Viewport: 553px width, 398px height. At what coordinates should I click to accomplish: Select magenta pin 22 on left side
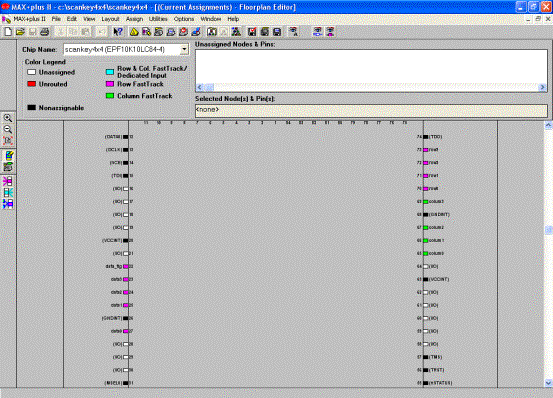point(126,267)
